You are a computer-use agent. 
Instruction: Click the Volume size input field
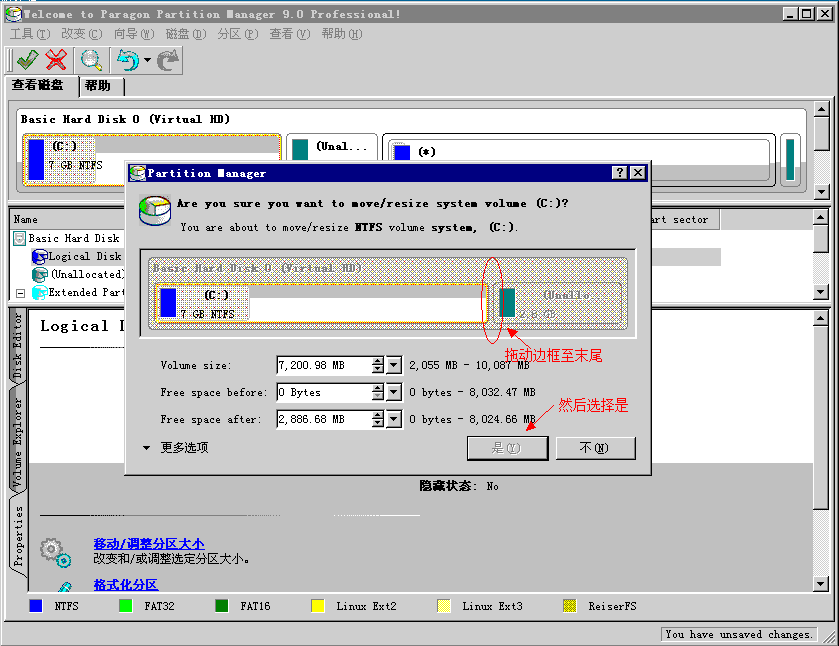click(x=322, y=366)
